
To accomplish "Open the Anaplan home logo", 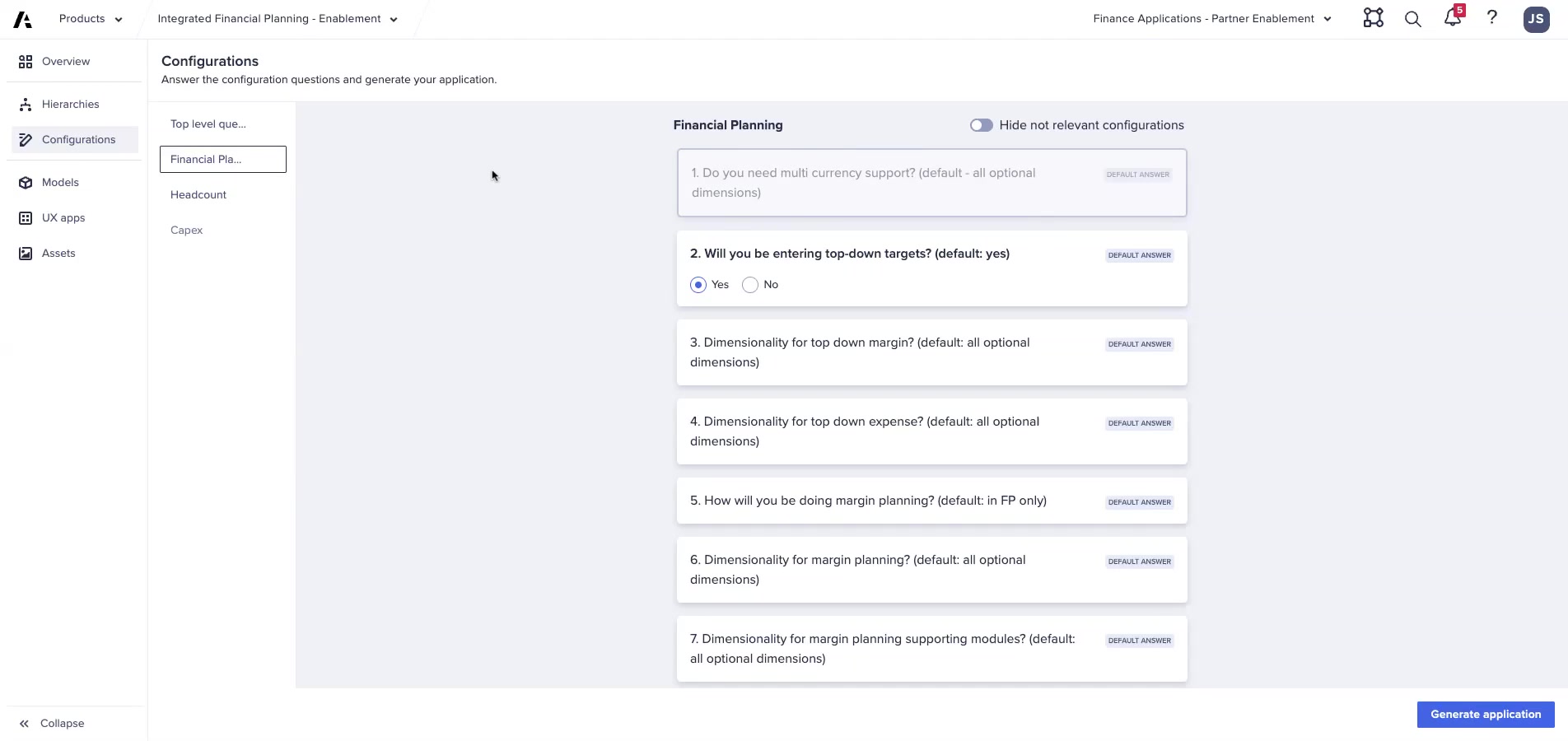I will pyautogui.click(x=21, y=18).
